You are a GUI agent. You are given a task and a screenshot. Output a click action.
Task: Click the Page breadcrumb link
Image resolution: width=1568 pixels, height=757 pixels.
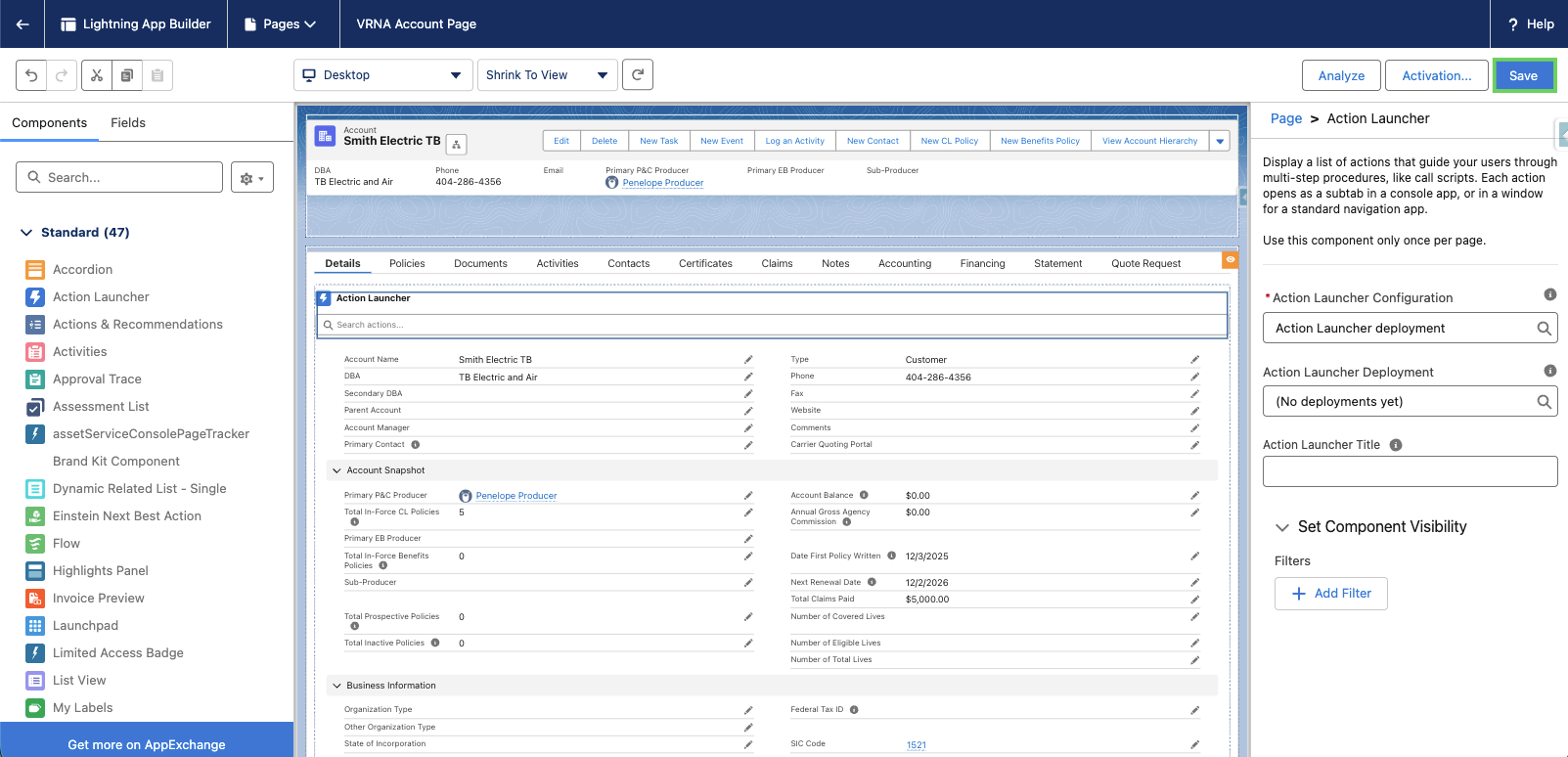coord(1286,118)
